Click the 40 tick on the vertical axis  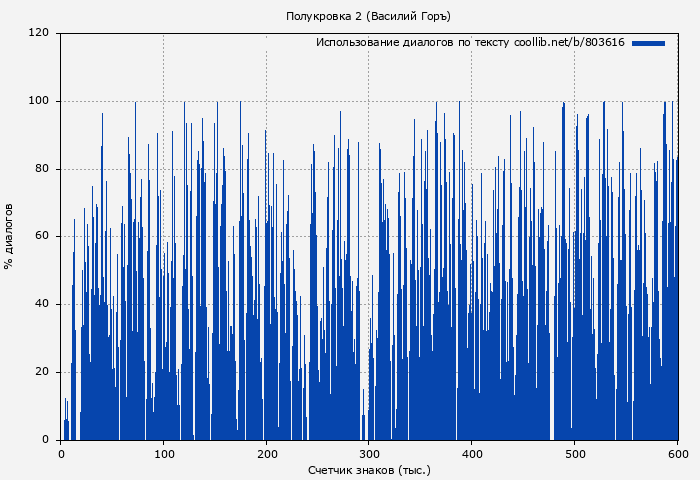point(42,304)
